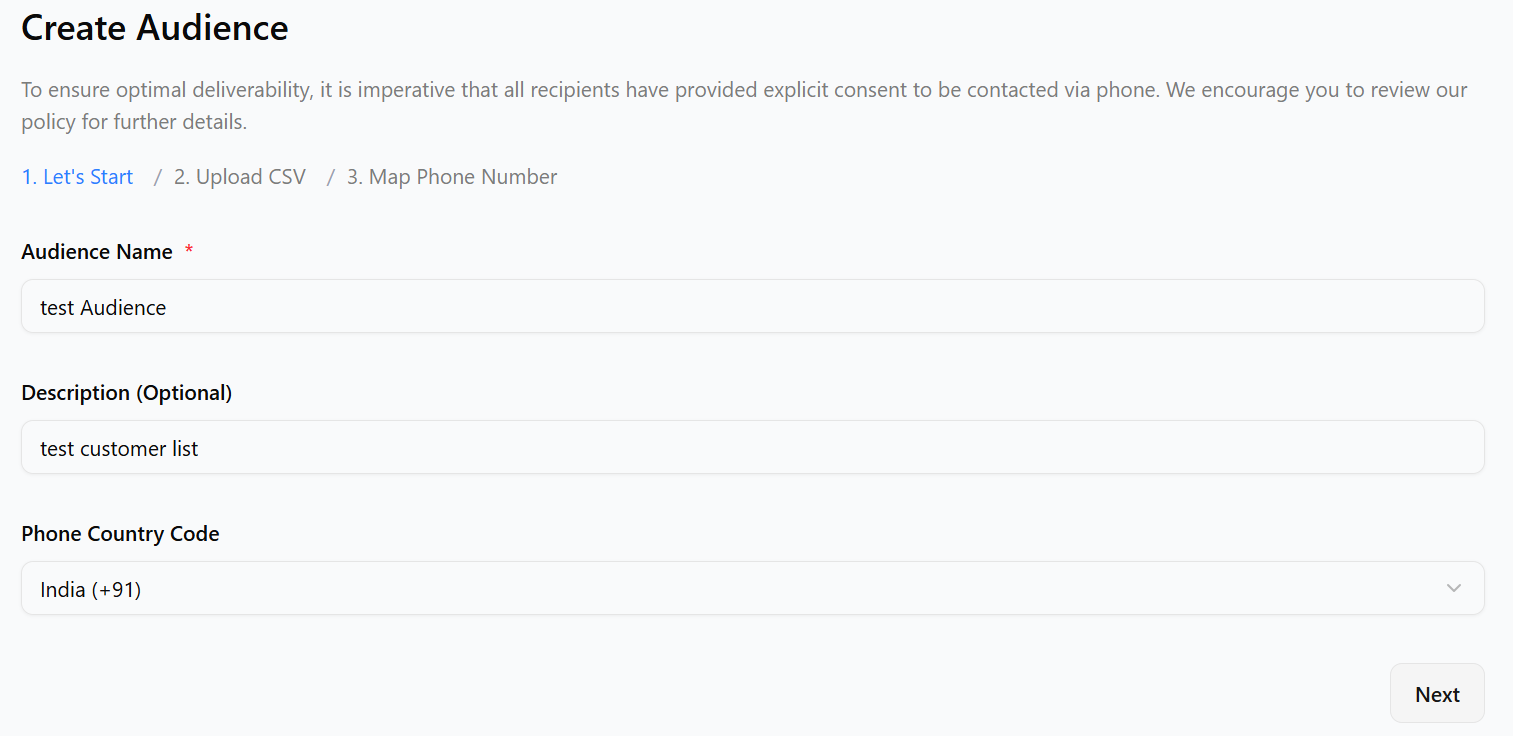Focus the Audience Name input field
This screenshot has height=736, width=1513.
coord(752,307)
